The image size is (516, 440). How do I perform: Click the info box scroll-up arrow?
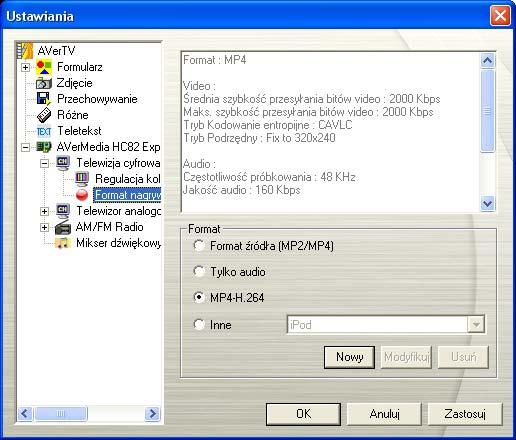tap(487, 60)
